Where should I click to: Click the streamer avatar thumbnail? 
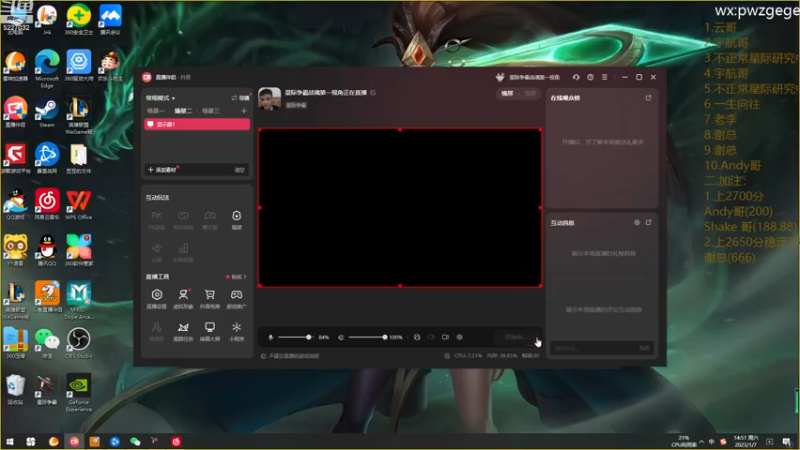[269, 98]
